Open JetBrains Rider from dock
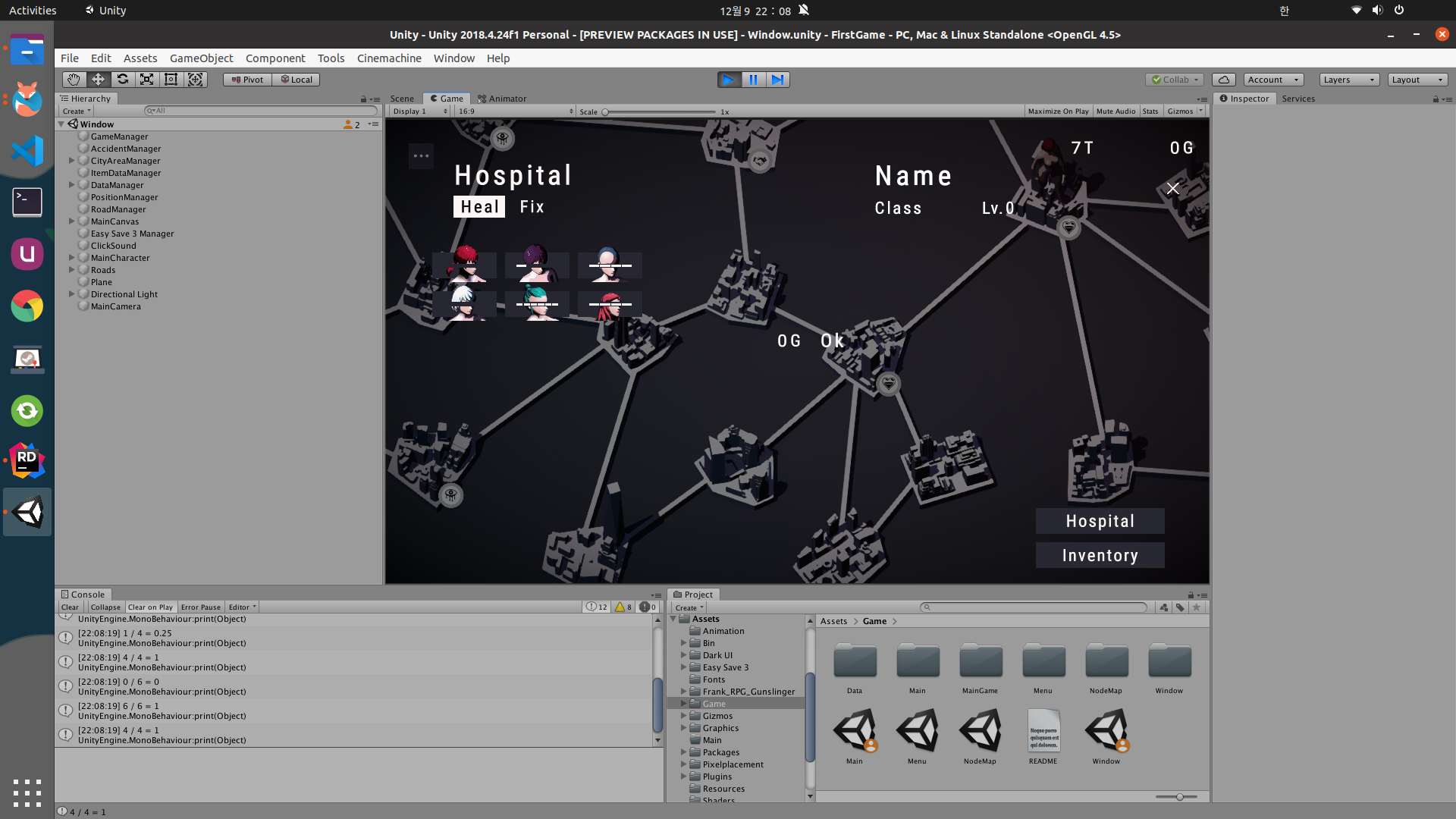Viewport: 1456px width, 819px height. coord(27,460)
